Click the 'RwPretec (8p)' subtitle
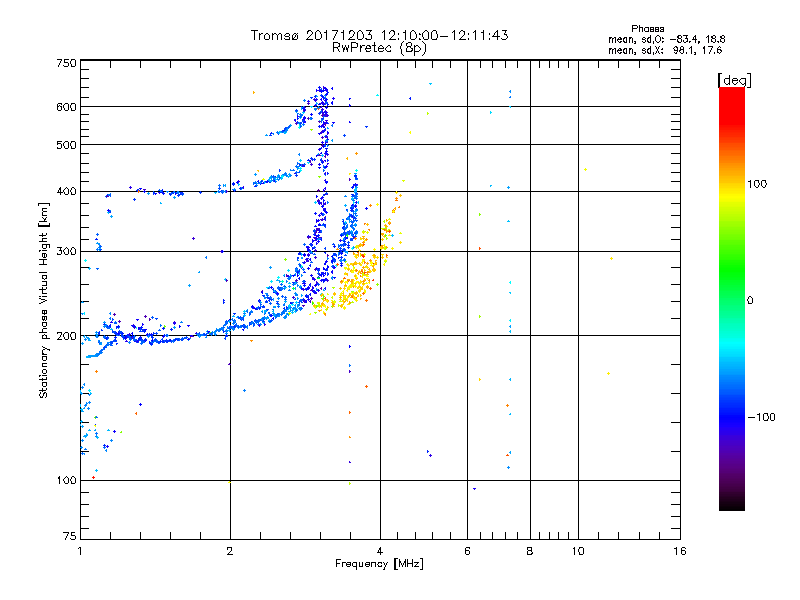The height and width of the screenshot is (600, 800). click(379, 48)
